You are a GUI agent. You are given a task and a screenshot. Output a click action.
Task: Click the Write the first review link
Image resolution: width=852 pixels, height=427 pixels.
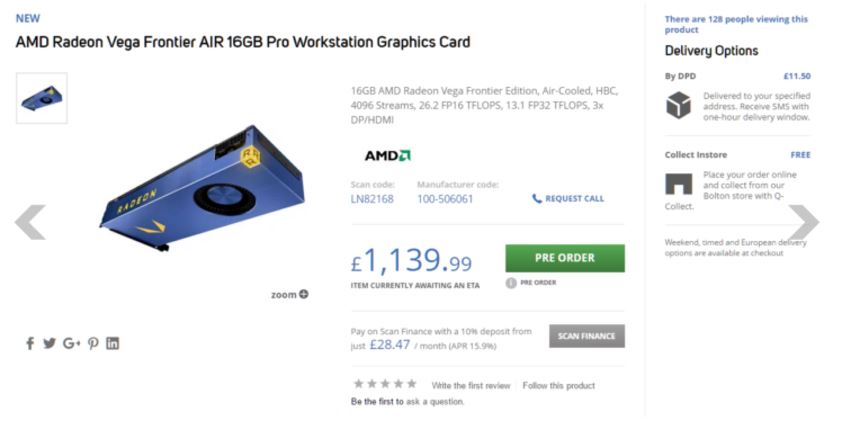coord(471,386)
